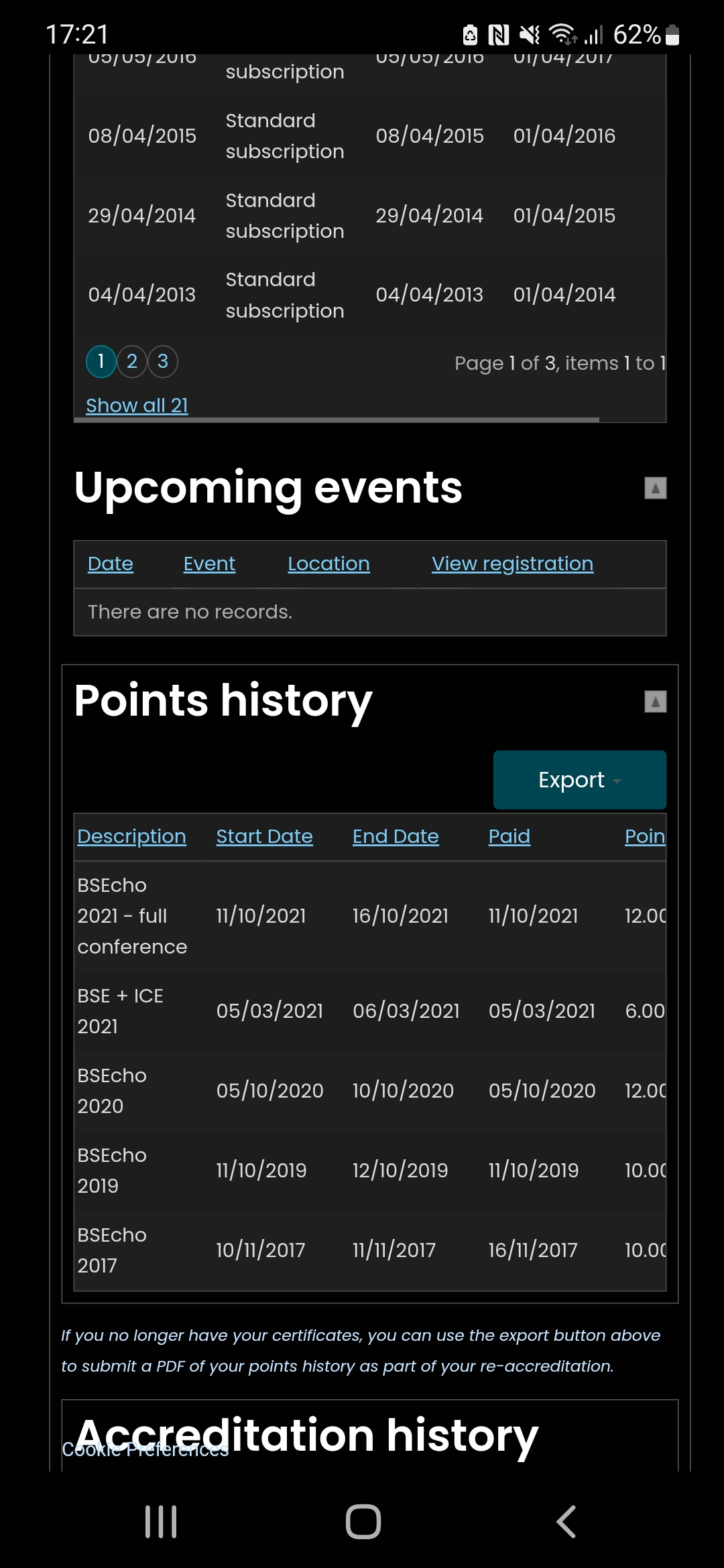The width and height of the screenshot is (724, 1568).
Task: Open the recent apps icon
Action: [x=161, y=1521]
